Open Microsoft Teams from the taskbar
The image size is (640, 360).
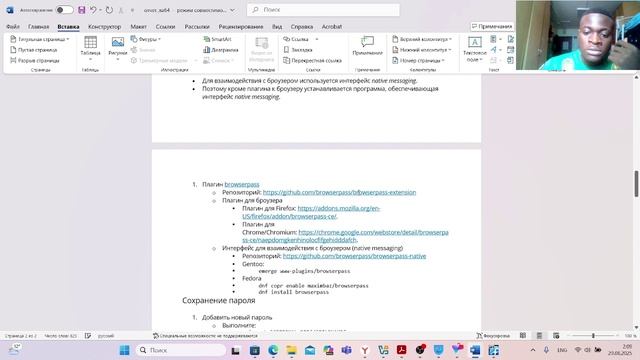pyautogui.click(x=347, y=350)
